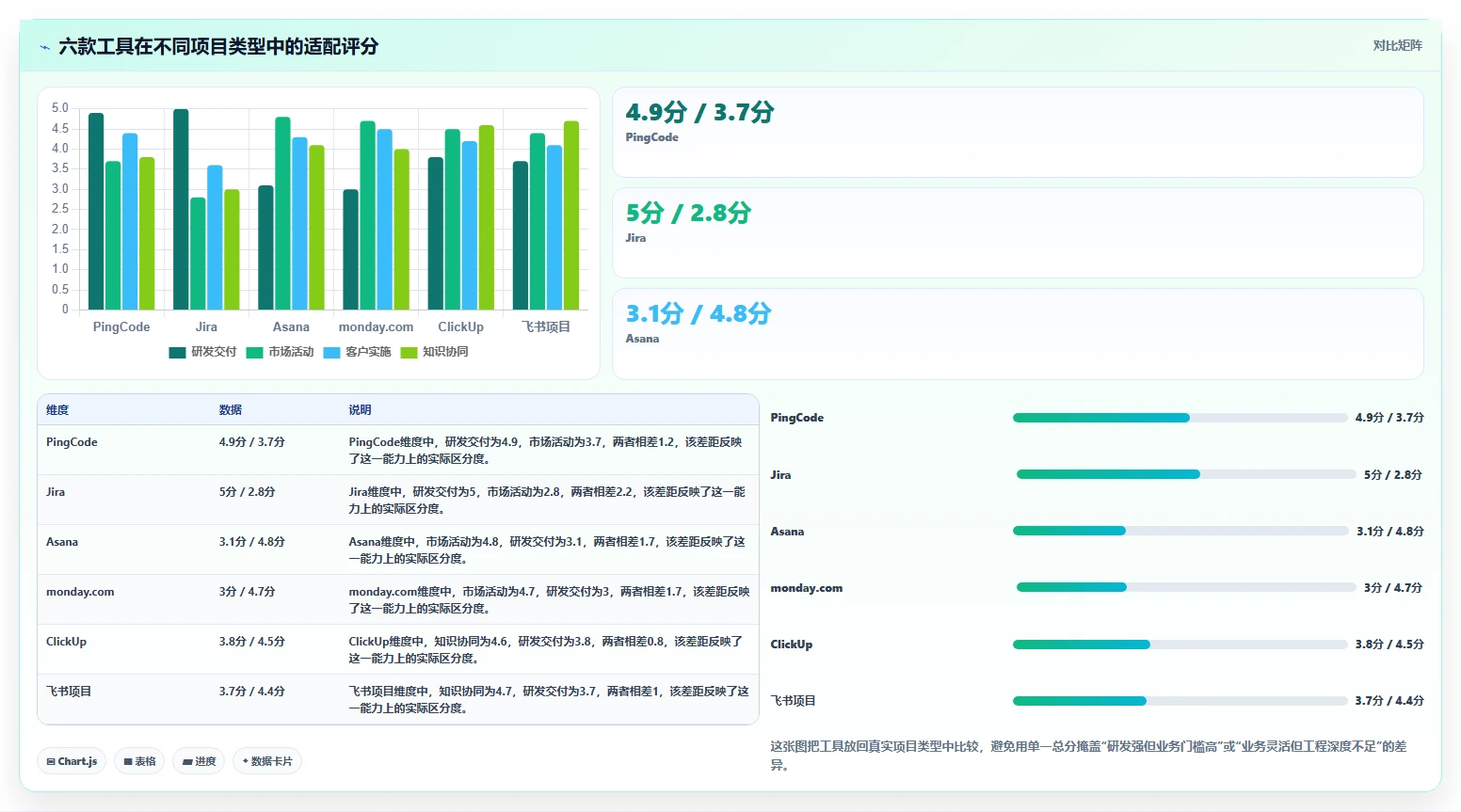Click the footnote paragraph starting 这张图把工具放回真实项目类型
1461x812 pixels.
(1089, 756)
